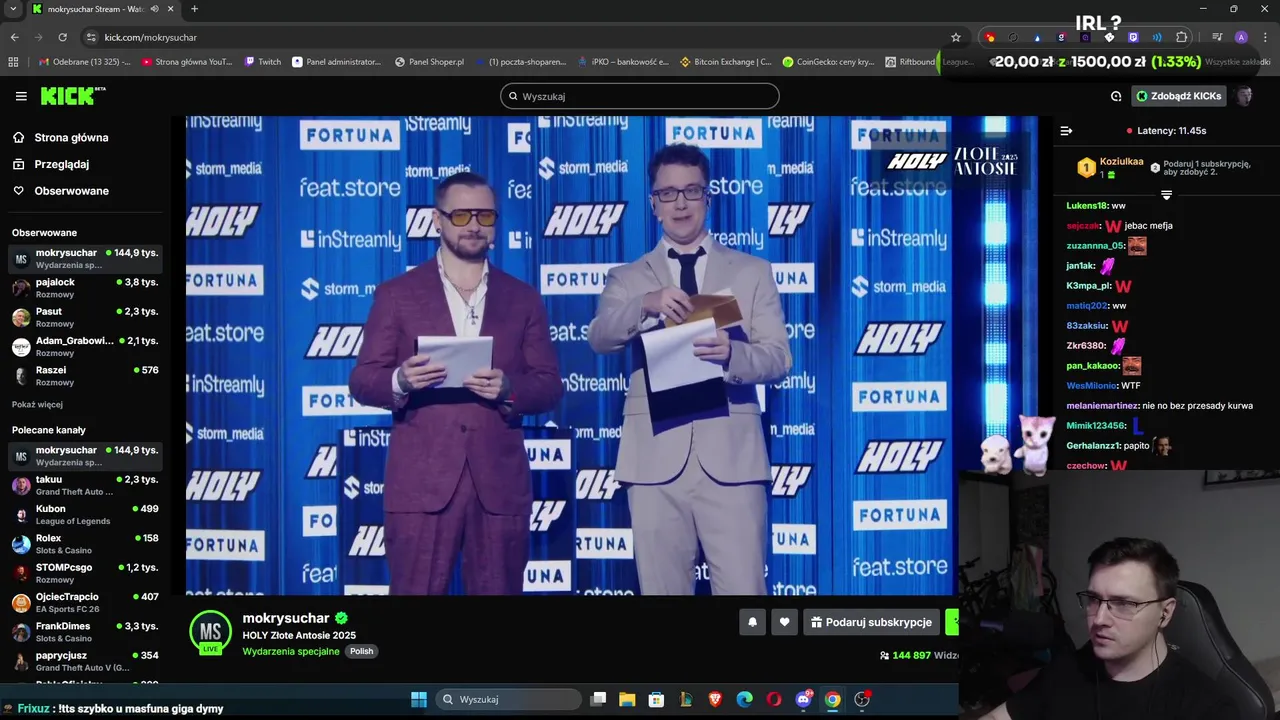Expand followed list with Pokaż więcej
The height and width of the screenshot is (720, 1280).
coord(37,405)
